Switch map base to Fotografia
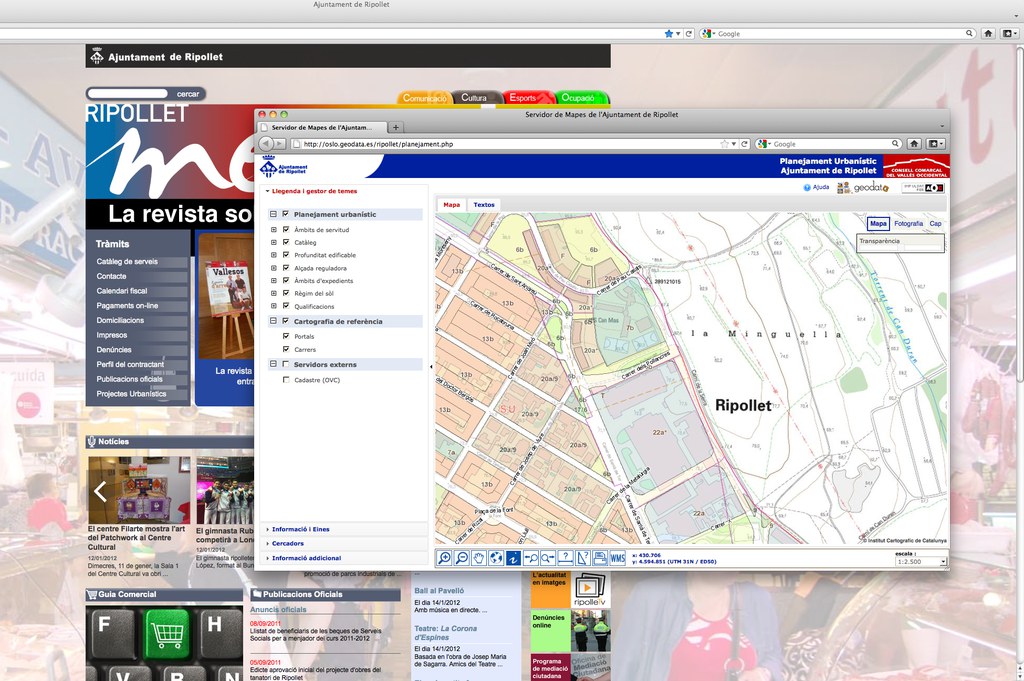This screenshot has height=681, width=1024. [x=908, y=224]
